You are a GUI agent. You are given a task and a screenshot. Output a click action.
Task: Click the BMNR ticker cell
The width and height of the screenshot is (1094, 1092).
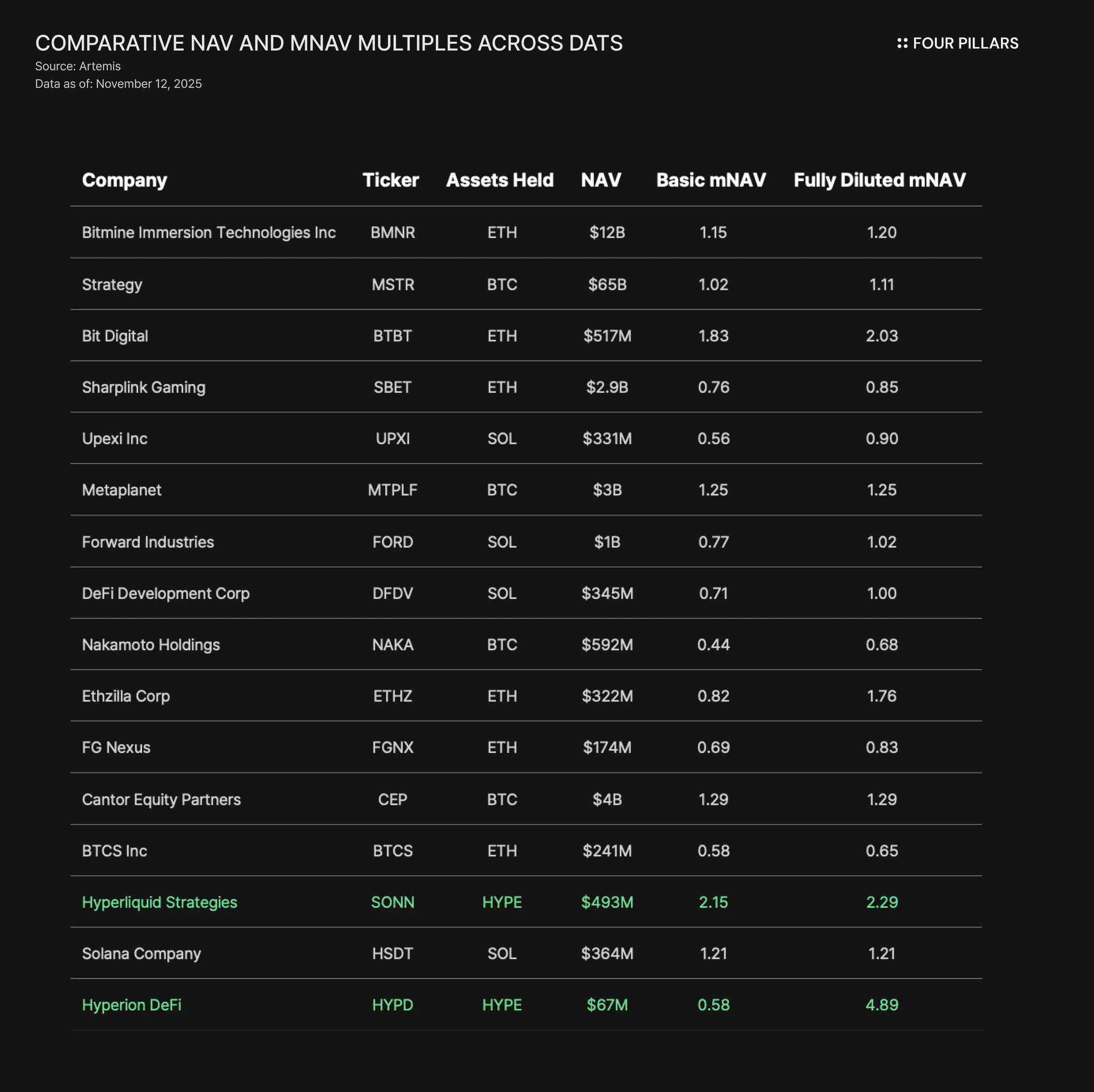393,232
